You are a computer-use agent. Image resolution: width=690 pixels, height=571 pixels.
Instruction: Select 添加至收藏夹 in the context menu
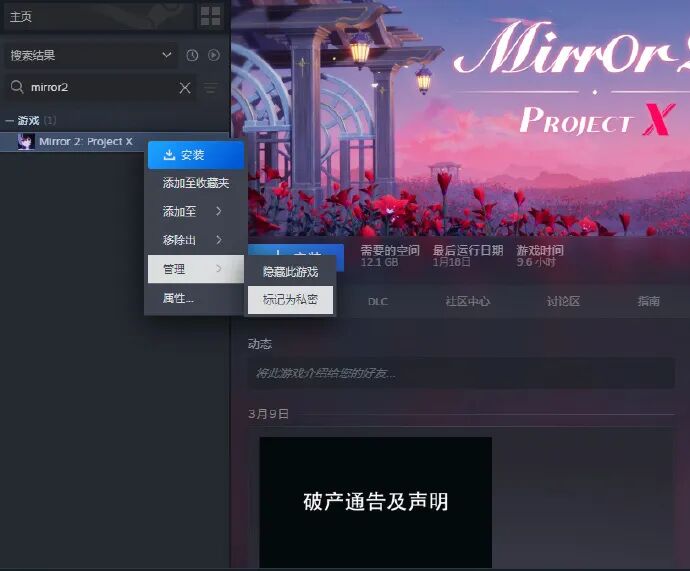tap(196, 183)
